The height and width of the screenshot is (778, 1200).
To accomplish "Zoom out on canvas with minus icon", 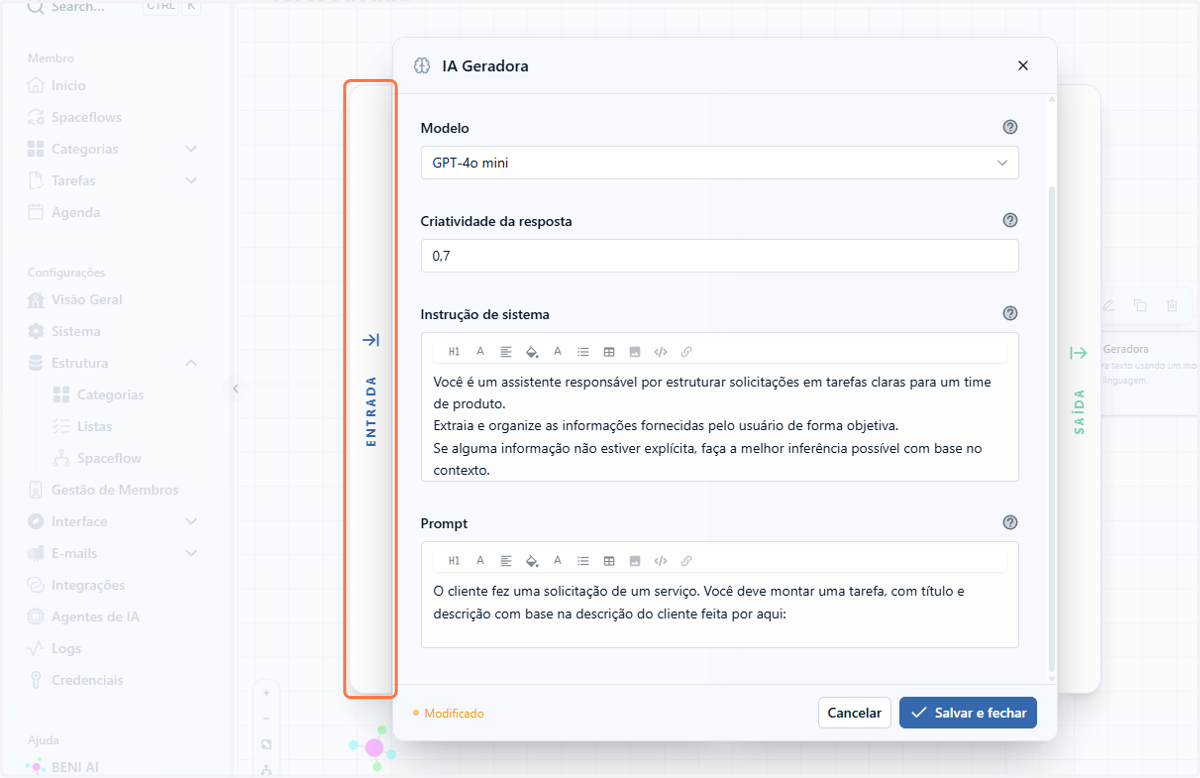I will tap(266, 718).
